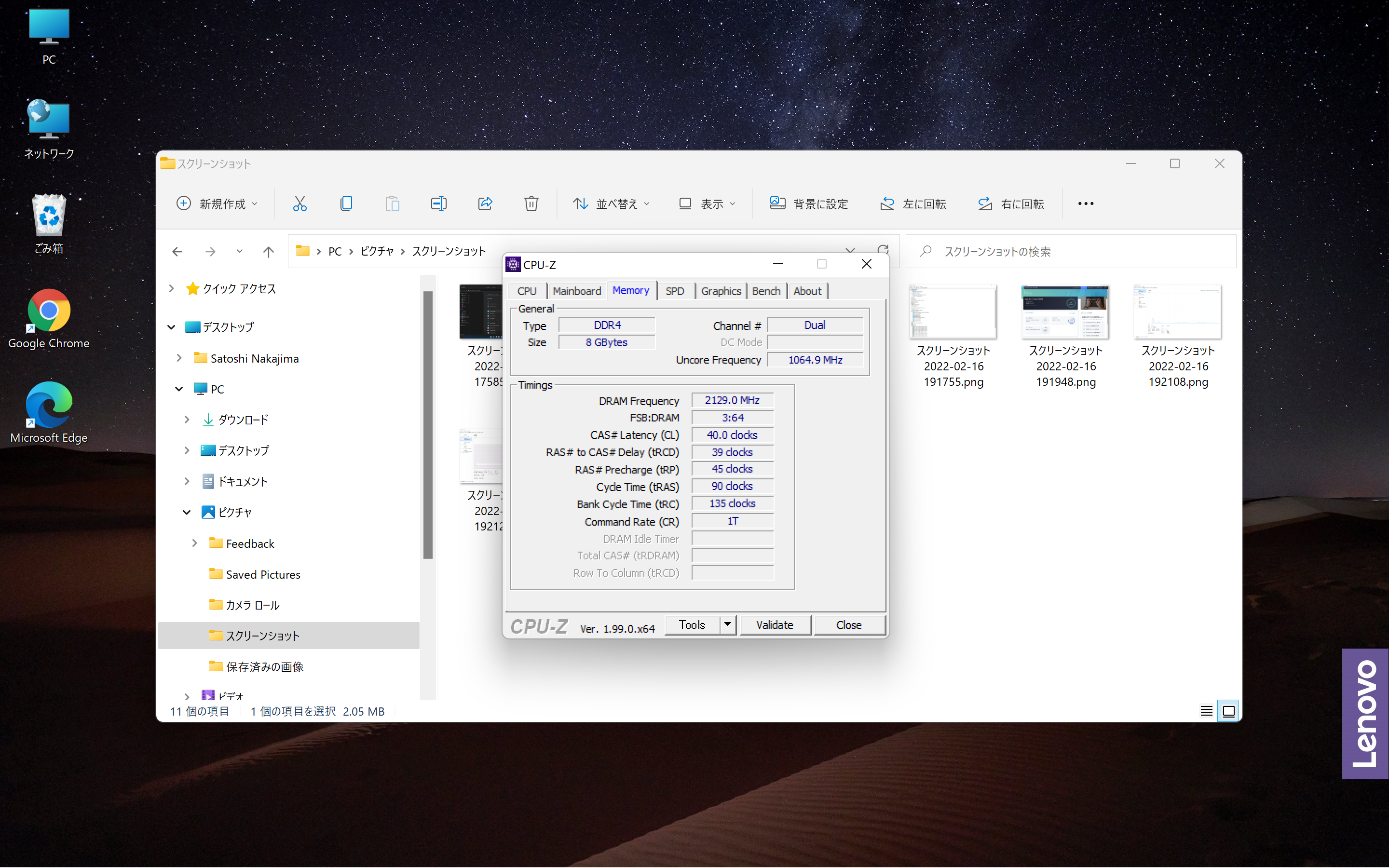
Task: Click 左に回転 rotate left button
Action: pos(912,203)
